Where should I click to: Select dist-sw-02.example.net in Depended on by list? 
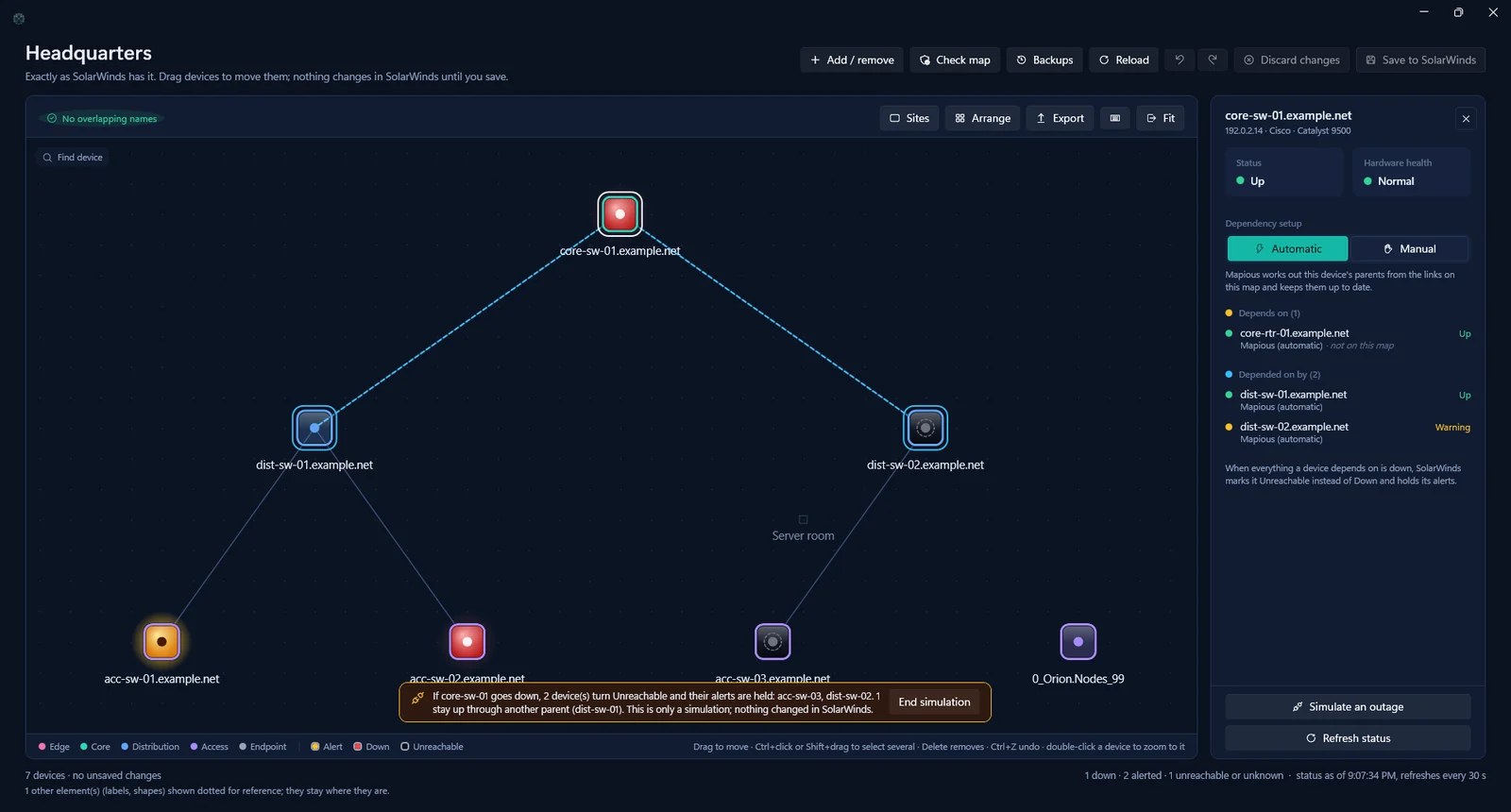pyautogui.click(x=1348, y=432)
